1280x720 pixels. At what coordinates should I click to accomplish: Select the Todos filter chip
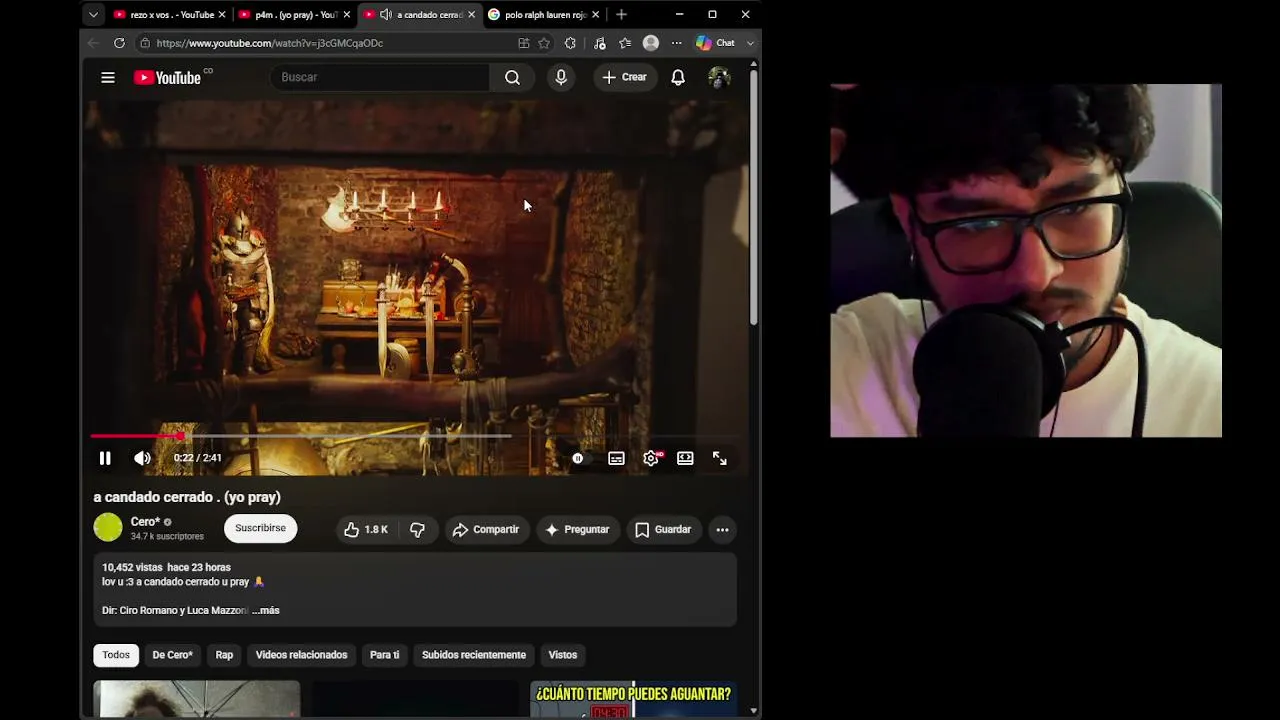point(116,655)
